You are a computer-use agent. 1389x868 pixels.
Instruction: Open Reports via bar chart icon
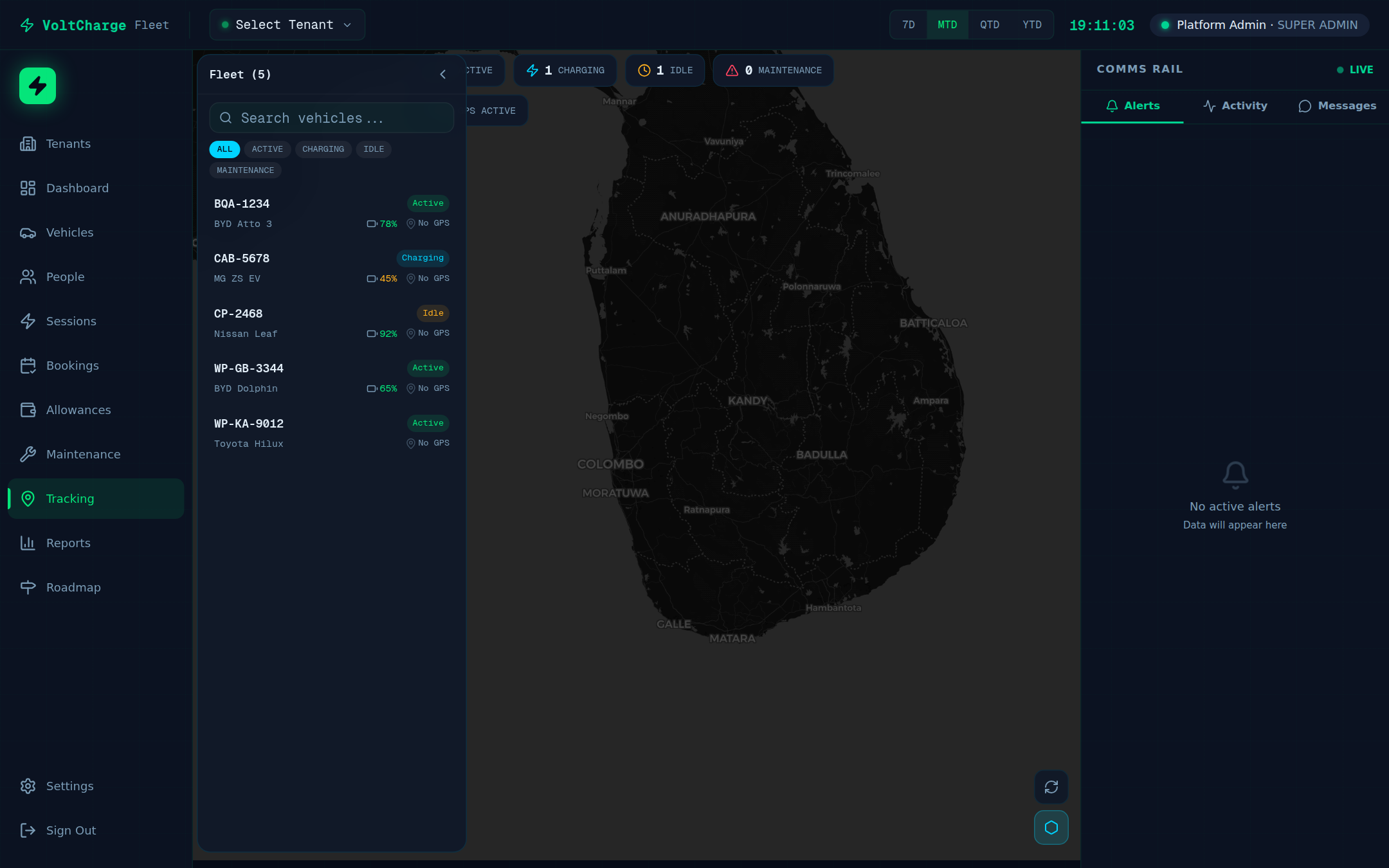pyautogui.click(x=28, y=543)
